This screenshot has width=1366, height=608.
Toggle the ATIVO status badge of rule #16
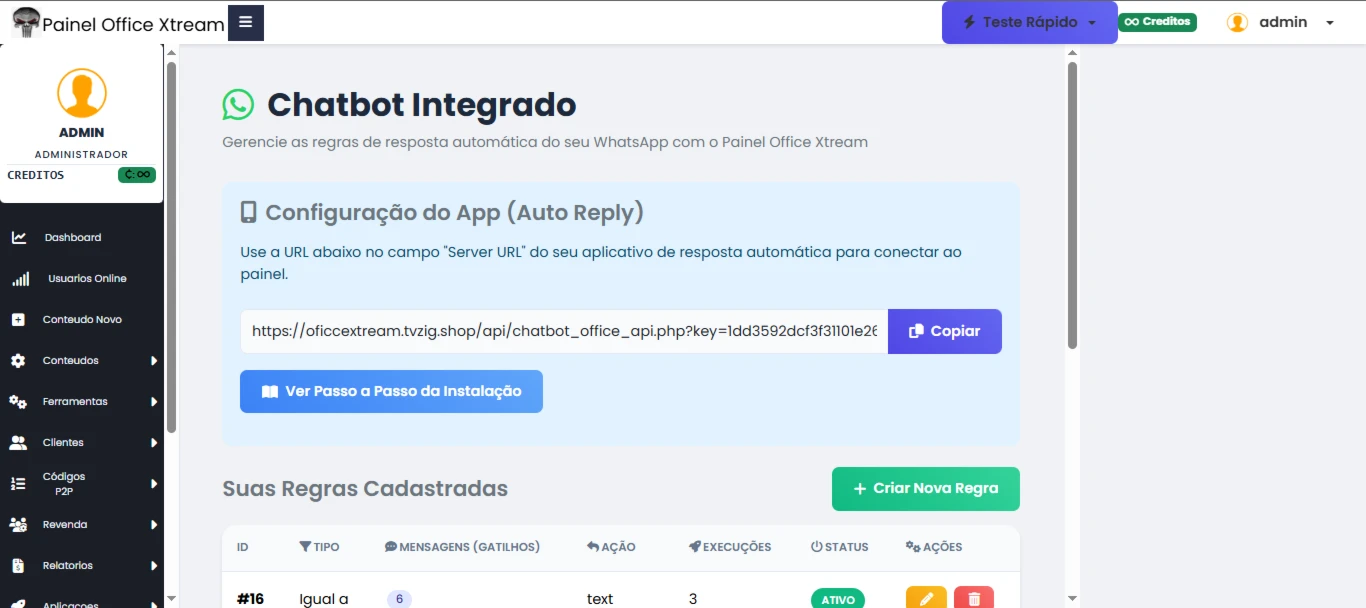point(837,599)
